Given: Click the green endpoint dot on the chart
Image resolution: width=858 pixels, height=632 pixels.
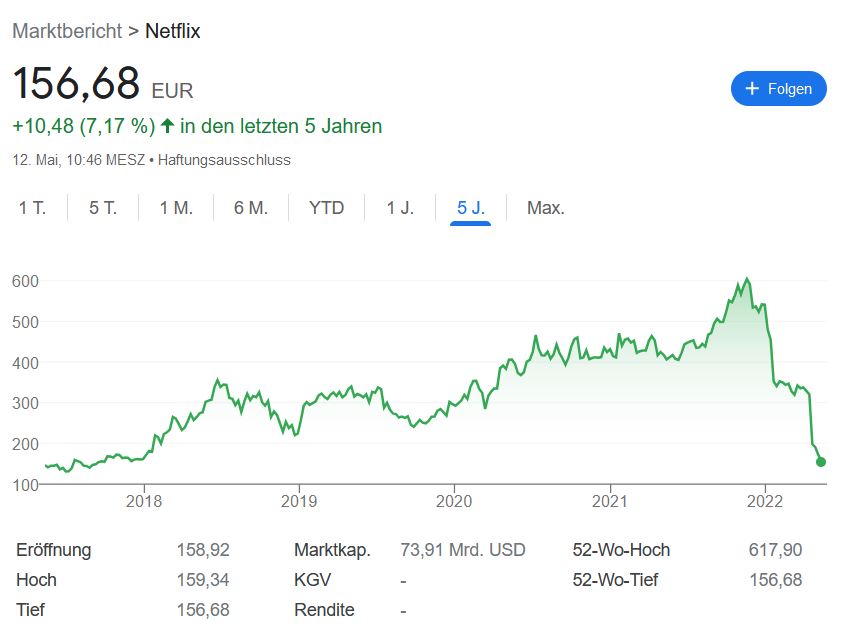Looking at the screenshot, I should coord(819,462).
